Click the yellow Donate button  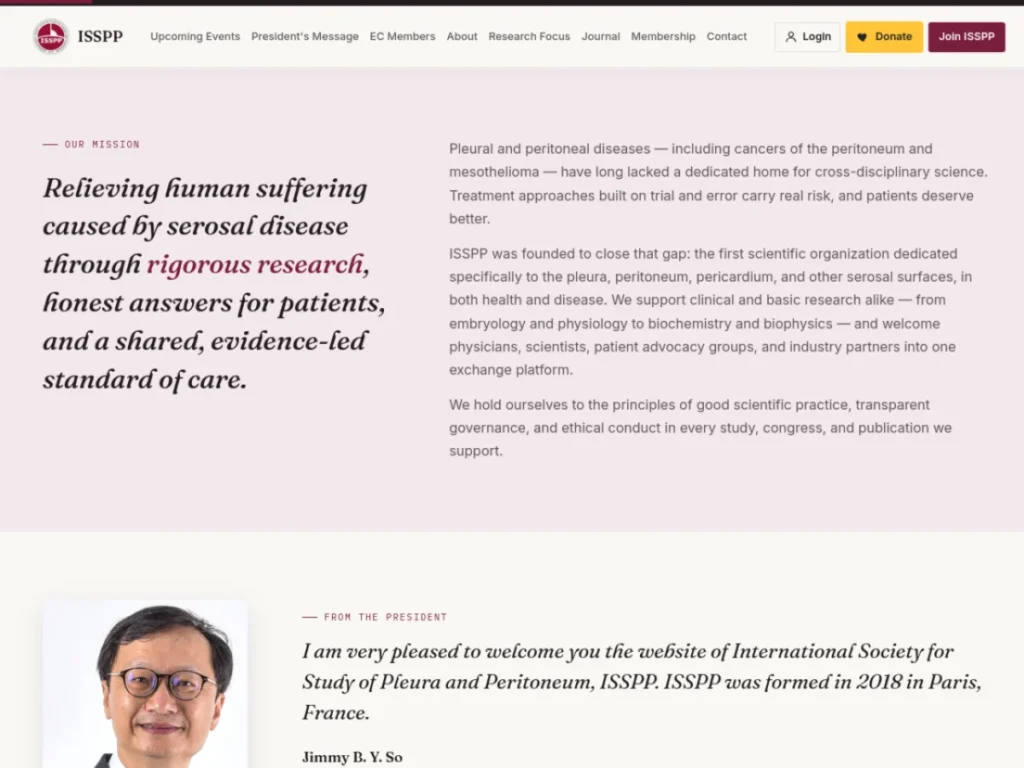(x=884, y=37)
